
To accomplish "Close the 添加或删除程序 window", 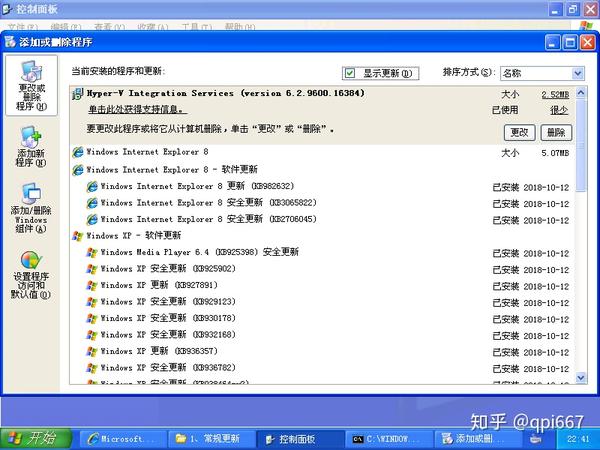I will tap(588, 42).
